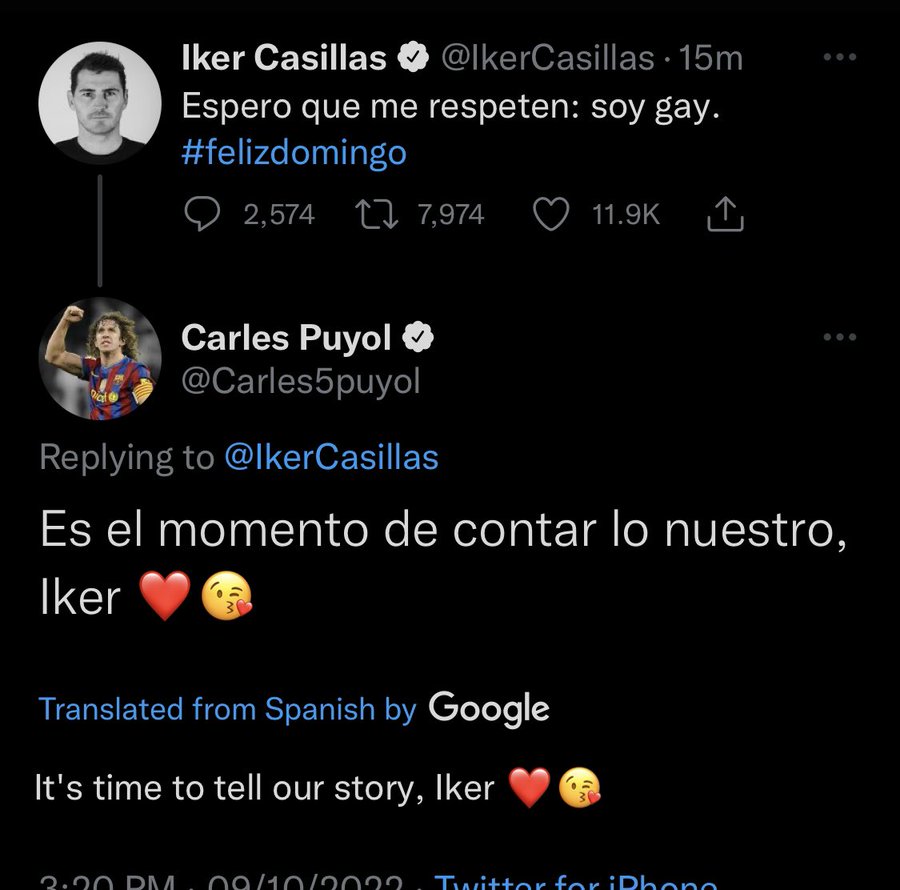Open Carles Puyol's profile picture
This screenshot has height=890, width=900.
tap(99, 358)
